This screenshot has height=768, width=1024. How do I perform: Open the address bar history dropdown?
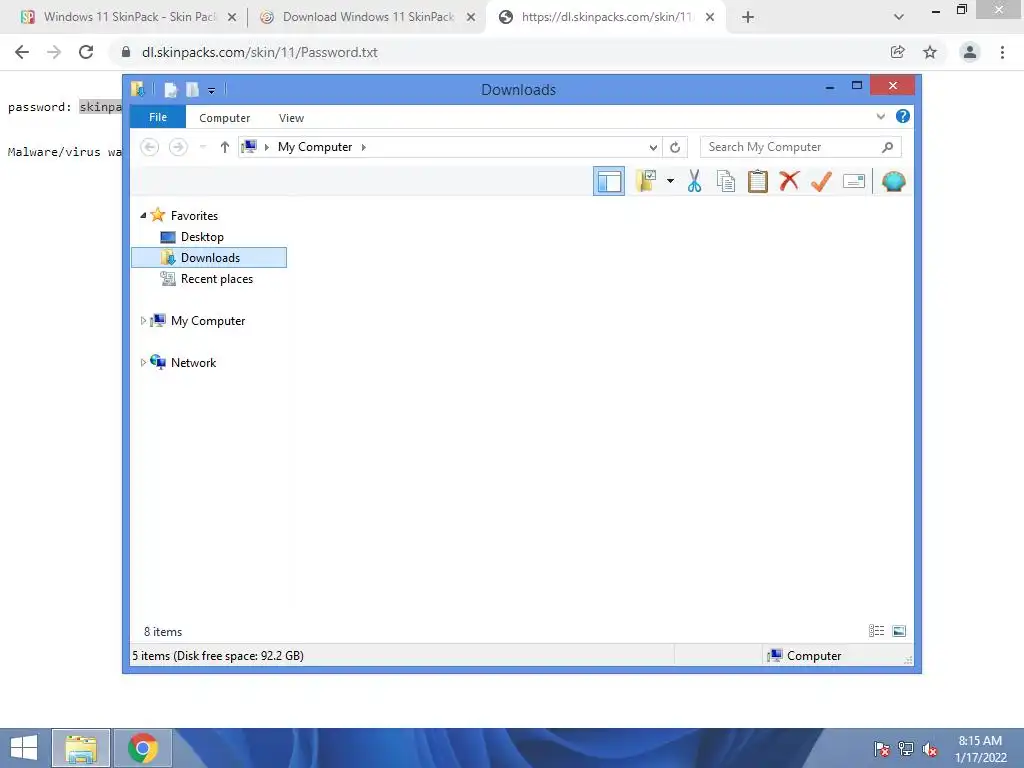click(x=652, y=148)
